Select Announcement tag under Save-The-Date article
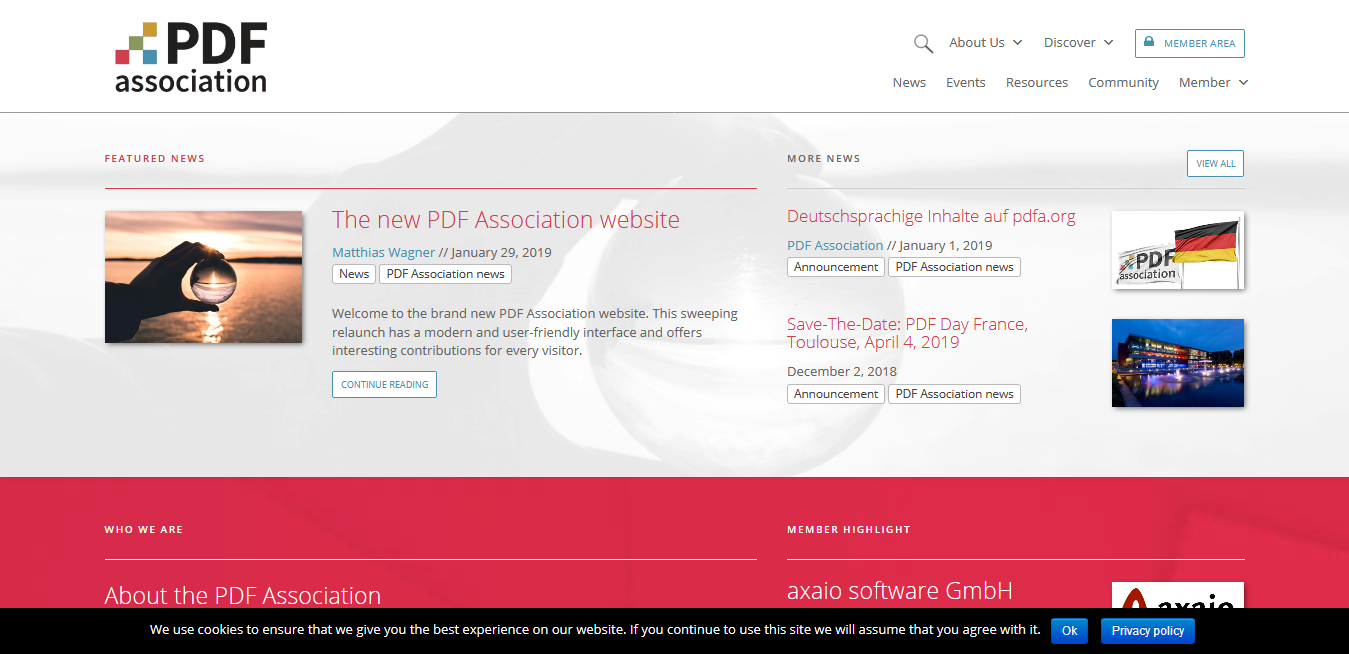1349x654 pixels. pos(836,394)
